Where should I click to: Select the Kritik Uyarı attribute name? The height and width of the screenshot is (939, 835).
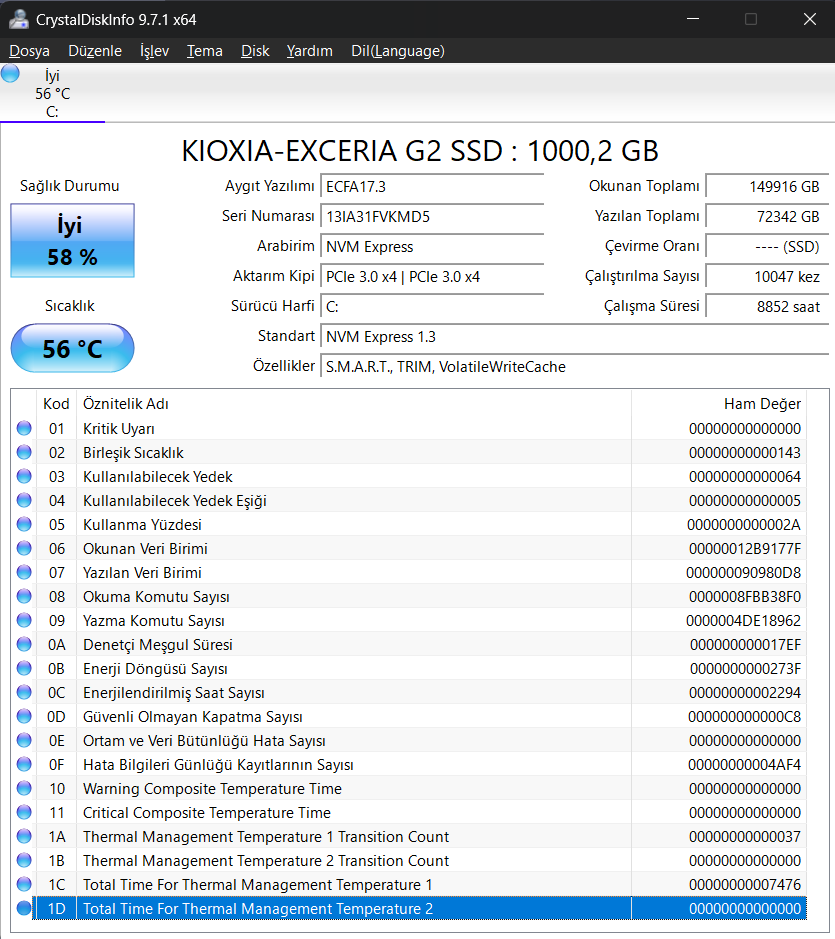click(x=119, y=429)
